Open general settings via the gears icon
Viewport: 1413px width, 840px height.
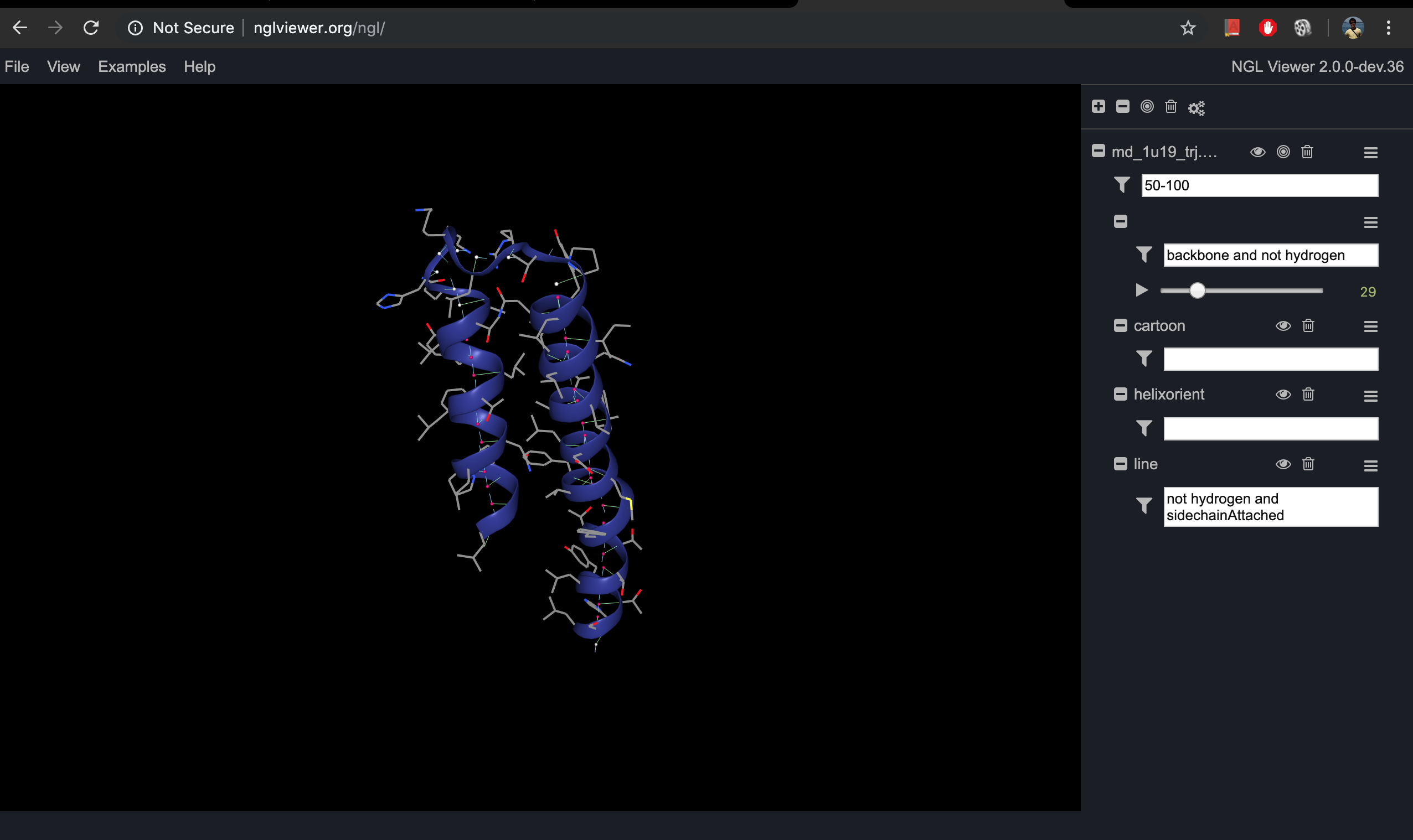click(x=1195, y=107)
